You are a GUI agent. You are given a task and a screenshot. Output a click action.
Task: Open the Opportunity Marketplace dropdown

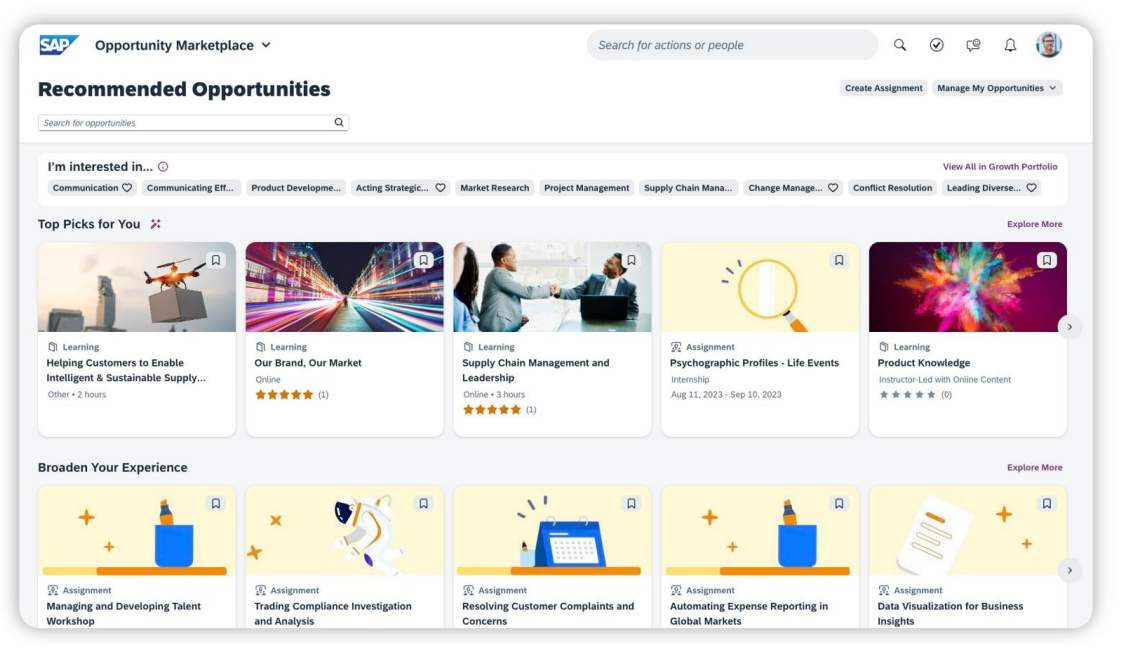click(183, 45)
